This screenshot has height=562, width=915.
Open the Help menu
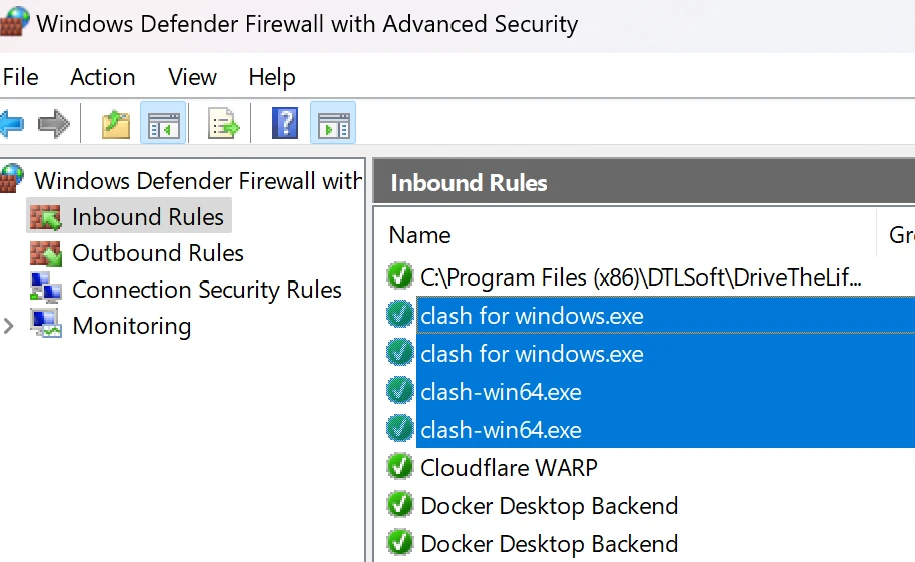271,77
